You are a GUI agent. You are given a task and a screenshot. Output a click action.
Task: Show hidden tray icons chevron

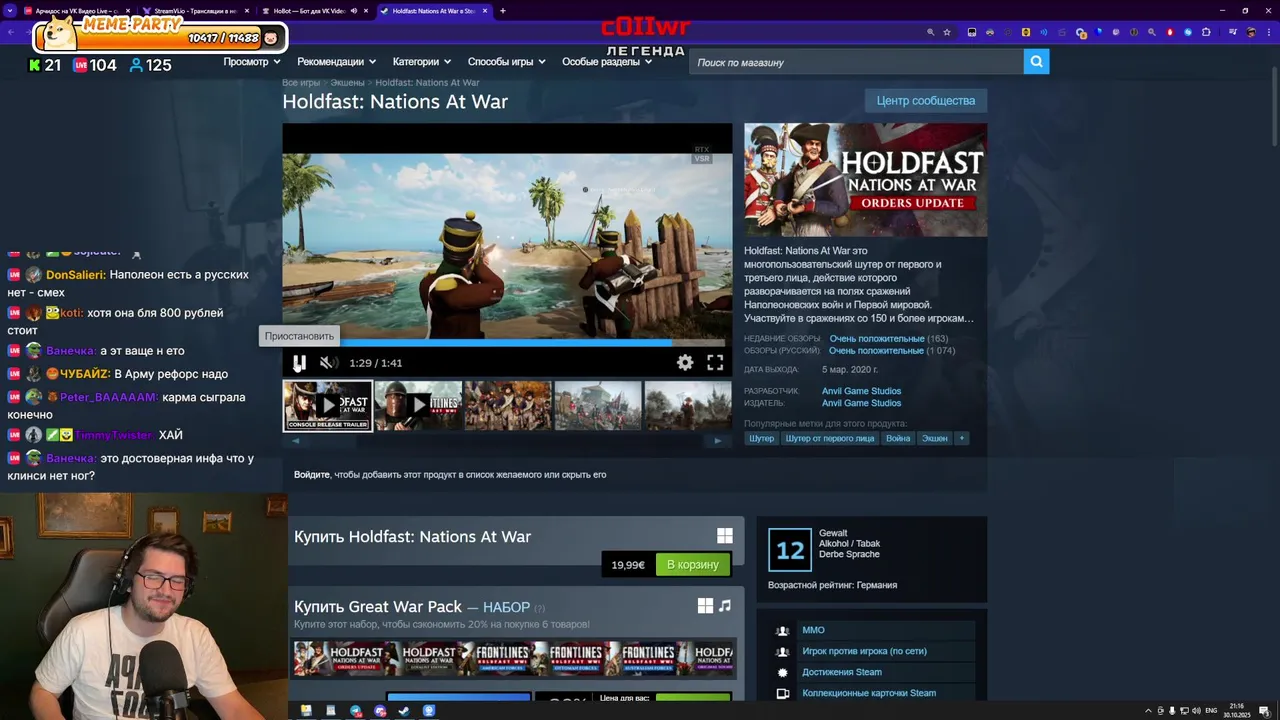click(x=1148, y=711)
